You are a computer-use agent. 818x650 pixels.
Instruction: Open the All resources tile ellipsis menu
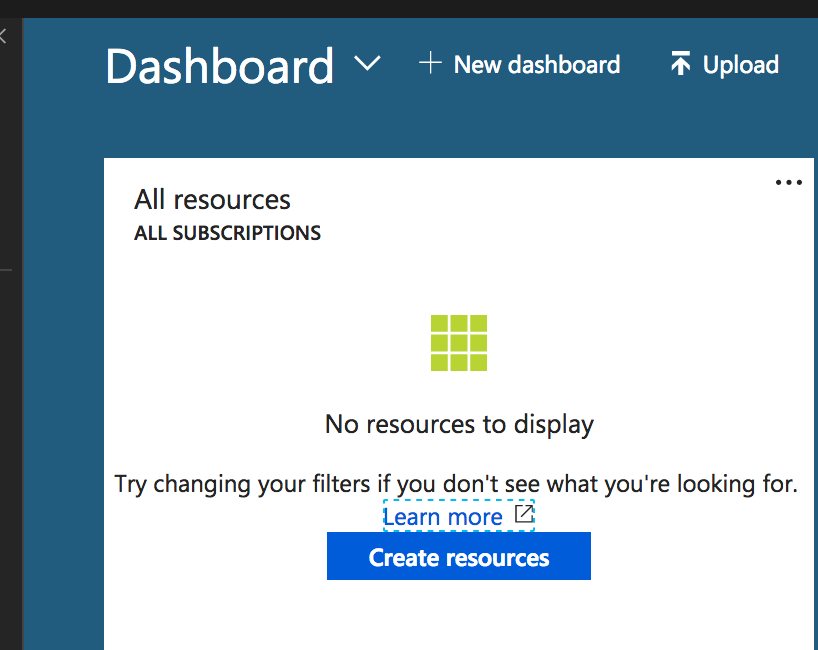(x=788, y=182)
